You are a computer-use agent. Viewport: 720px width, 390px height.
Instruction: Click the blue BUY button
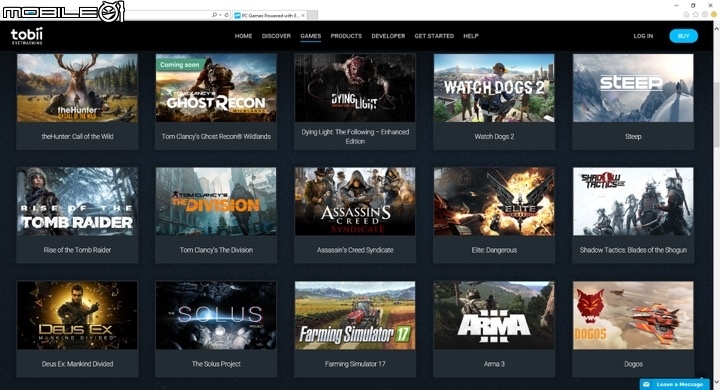683,36
